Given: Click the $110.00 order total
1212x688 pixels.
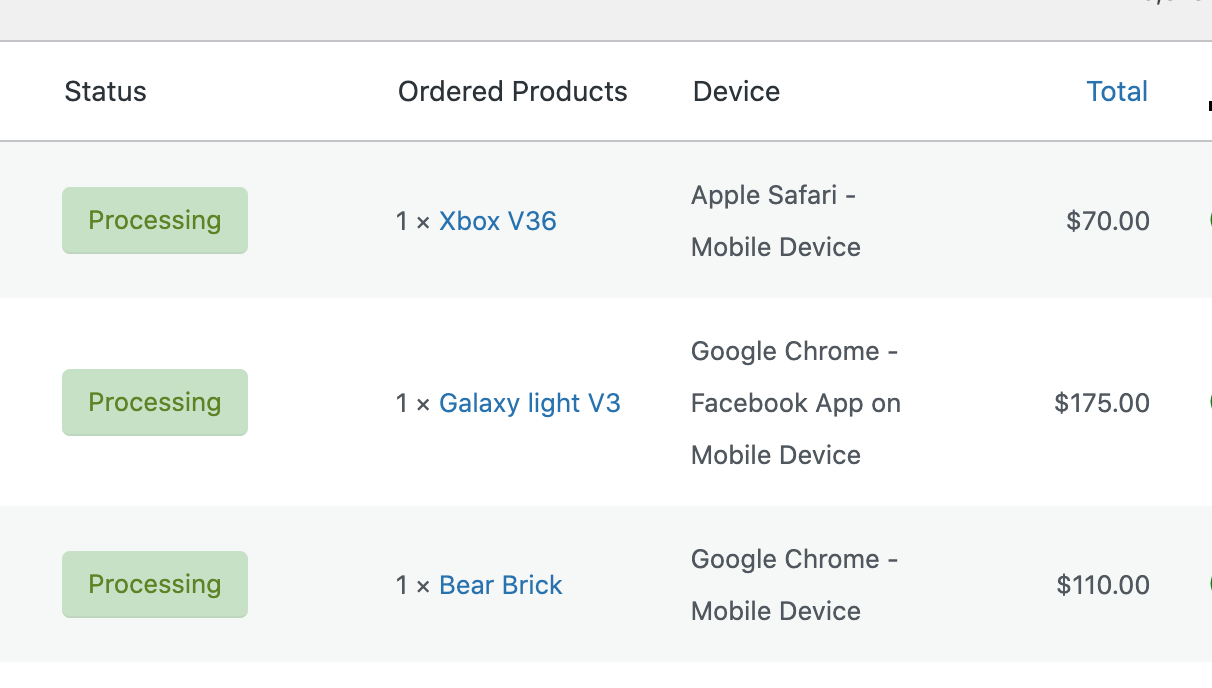Looking at the screenshot, I should (1103, 585).
